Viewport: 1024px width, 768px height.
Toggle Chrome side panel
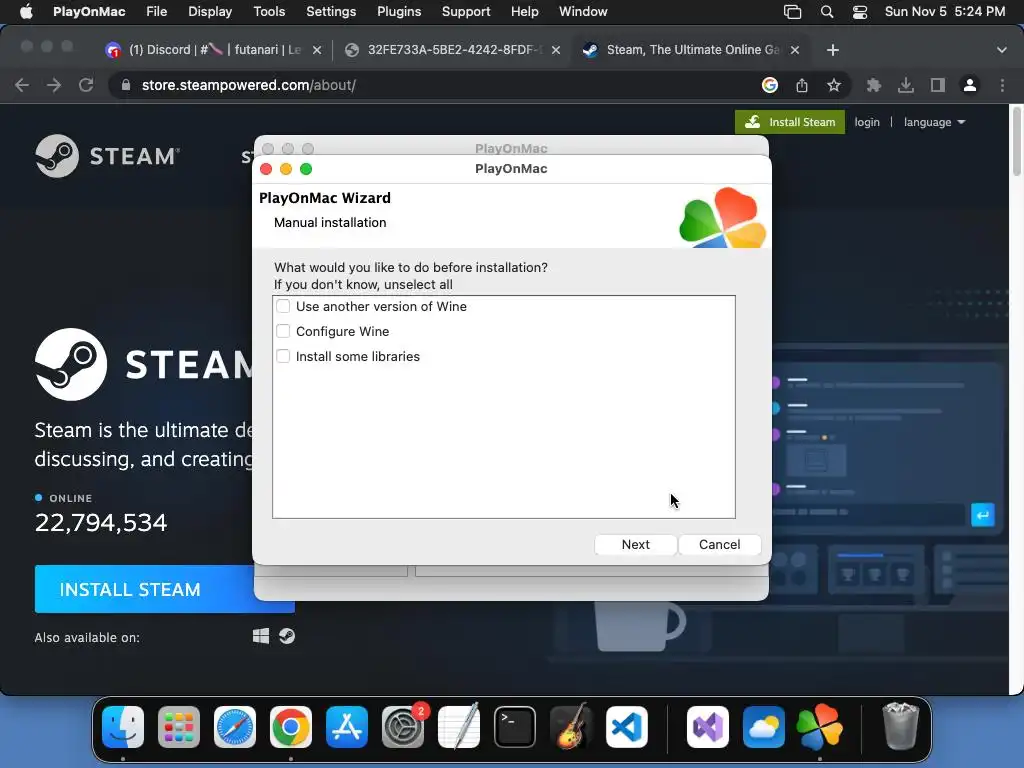pyautogui.click(x=938, y=85)
